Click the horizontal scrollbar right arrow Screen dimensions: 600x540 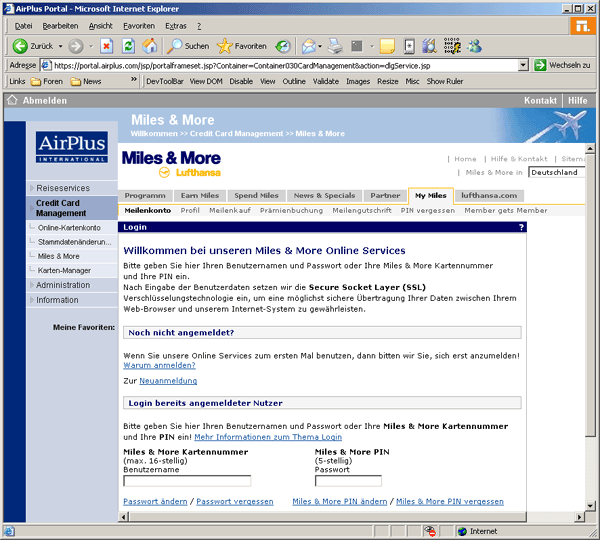(x=580, y=517)
